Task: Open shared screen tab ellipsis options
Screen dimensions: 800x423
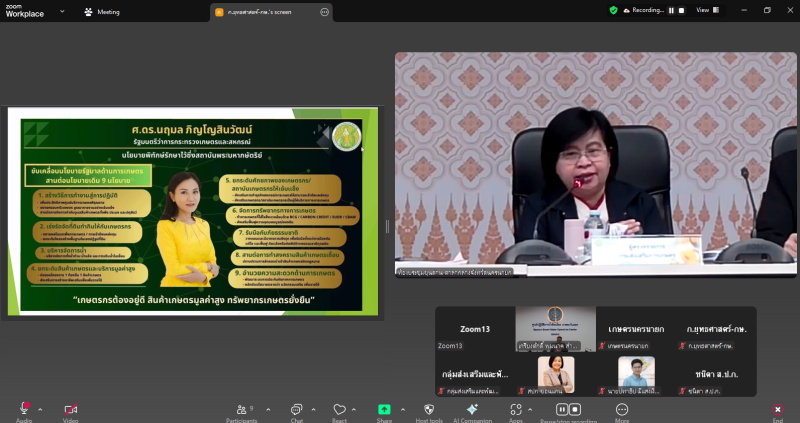Action: pyautogui.click(x=324, y=12)
